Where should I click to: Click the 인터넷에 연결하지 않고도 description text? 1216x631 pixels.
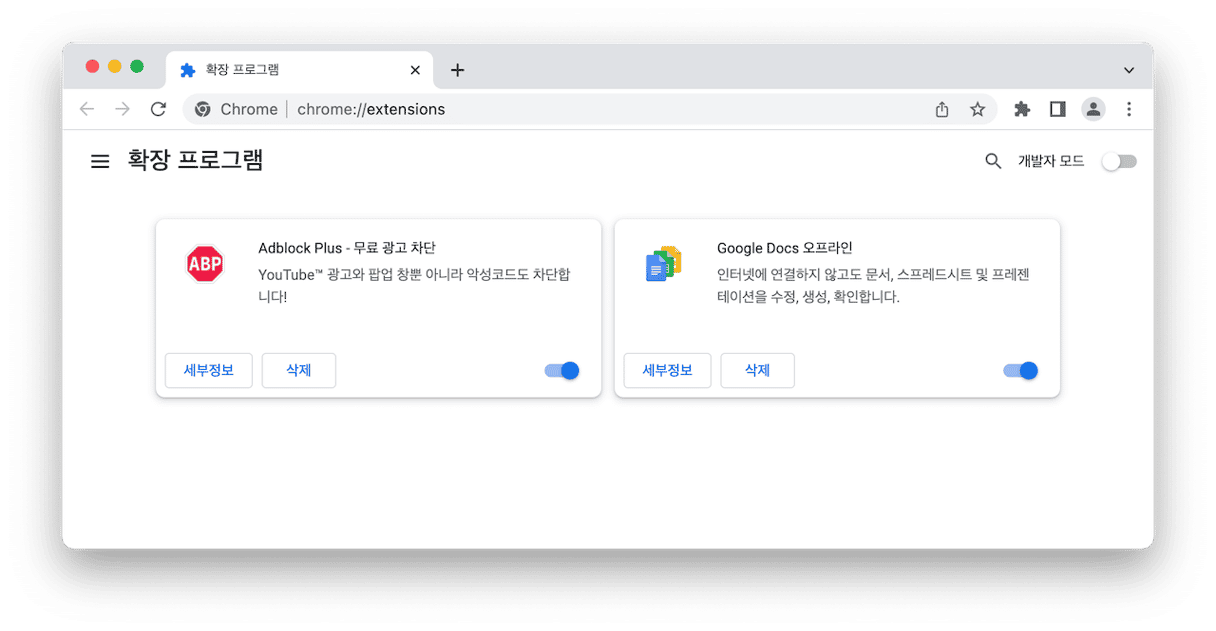pos(873,286)
